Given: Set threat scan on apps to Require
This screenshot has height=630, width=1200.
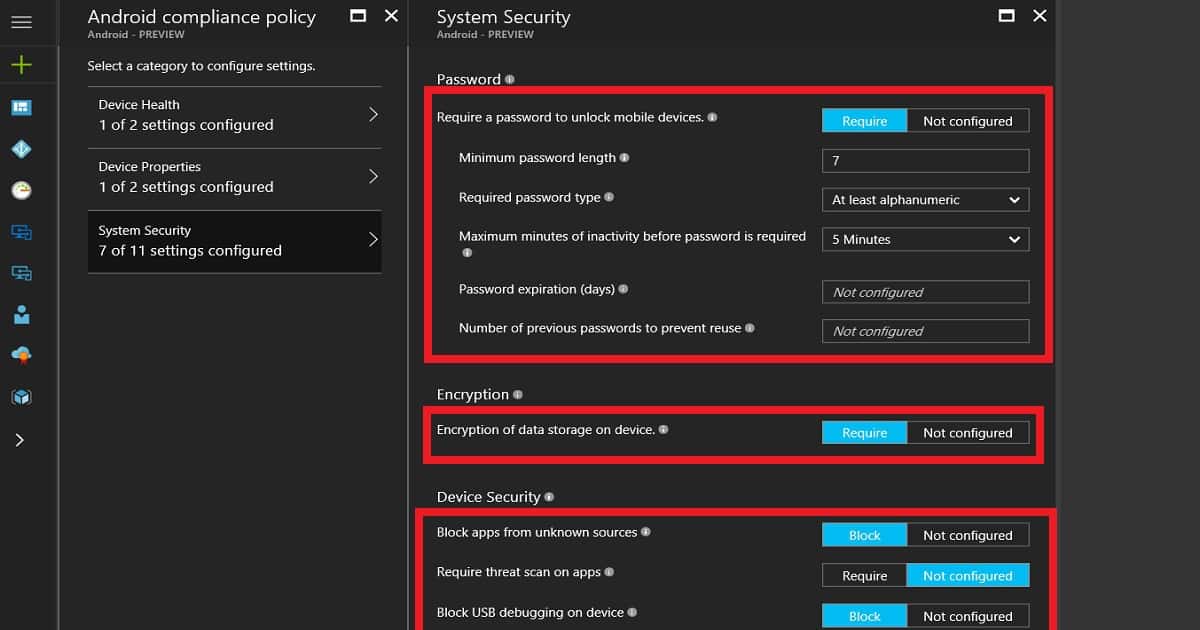Looking at the screenshot, I should point(864,576).
